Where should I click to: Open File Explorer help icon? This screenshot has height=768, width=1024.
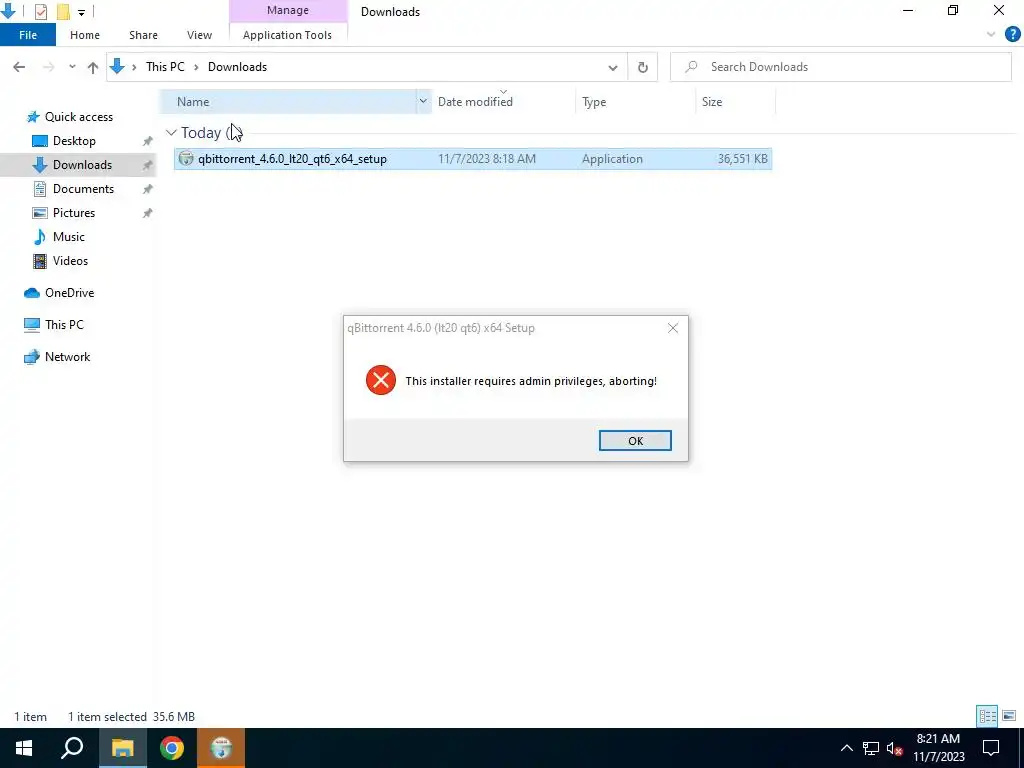1012,34
